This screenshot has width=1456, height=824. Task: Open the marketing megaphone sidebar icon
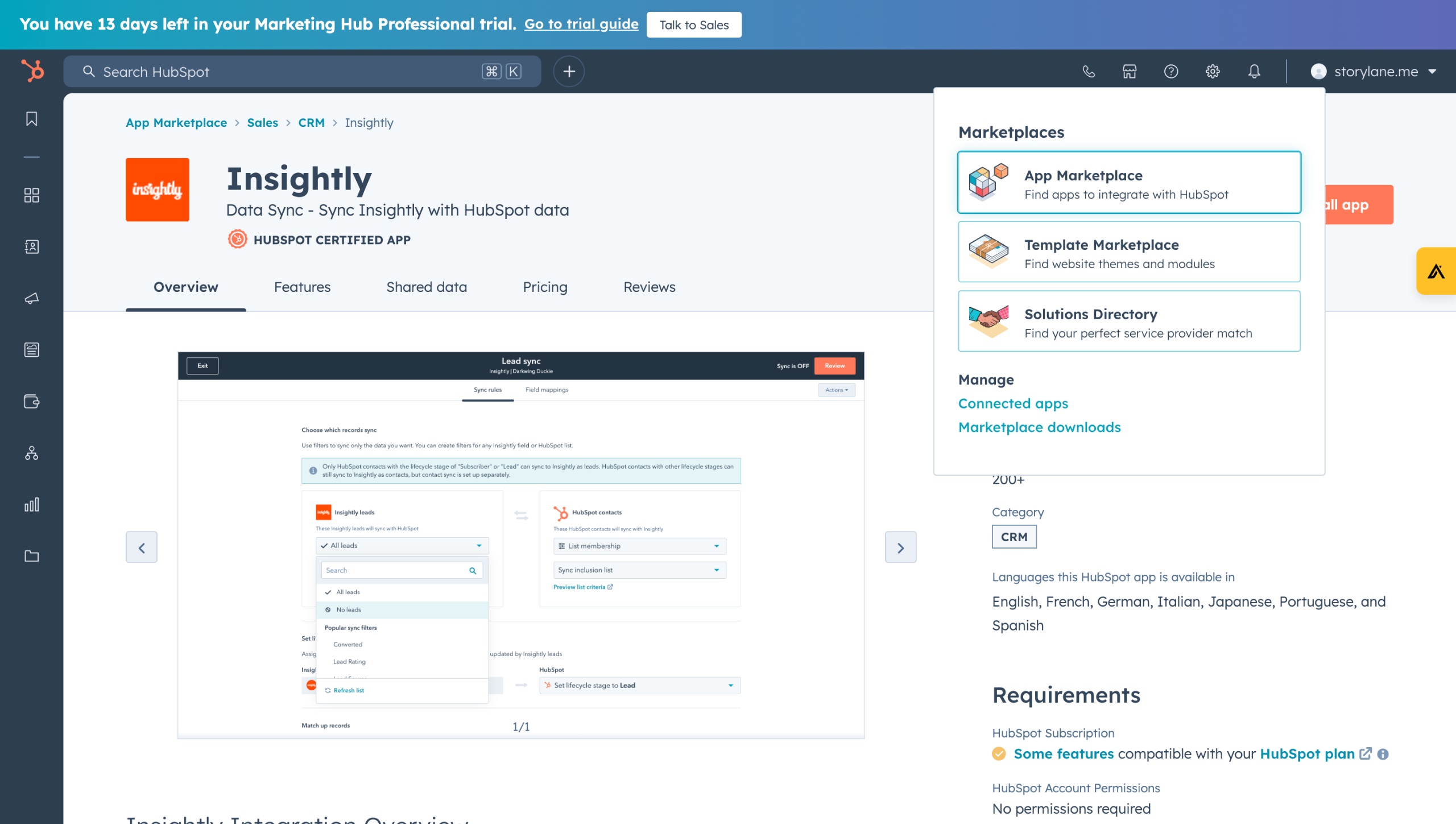(32, 298)
